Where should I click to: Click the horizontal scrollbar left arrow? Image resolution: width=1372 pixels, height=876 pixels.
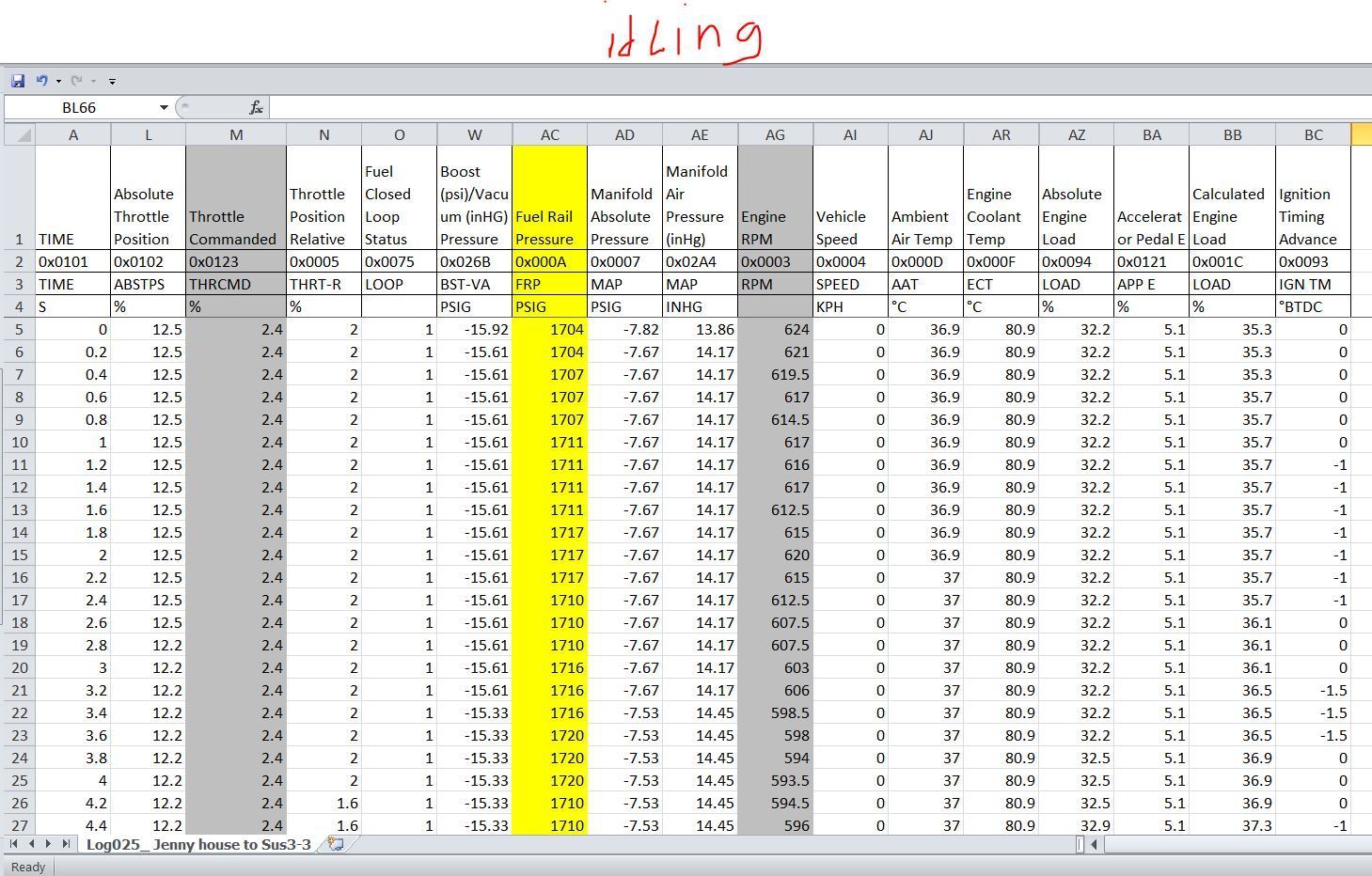[1094, 844]
